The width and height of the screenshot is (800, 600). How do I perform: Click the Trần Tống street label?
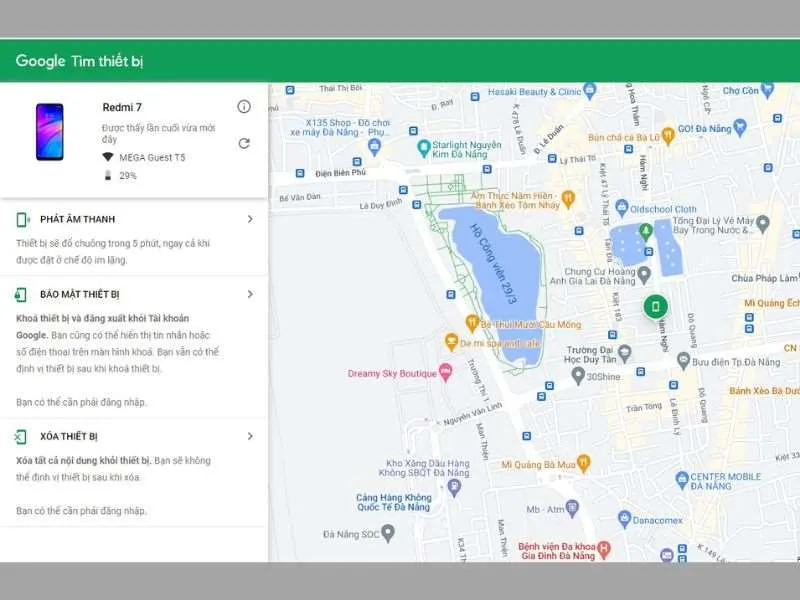[x=644, y=407]
